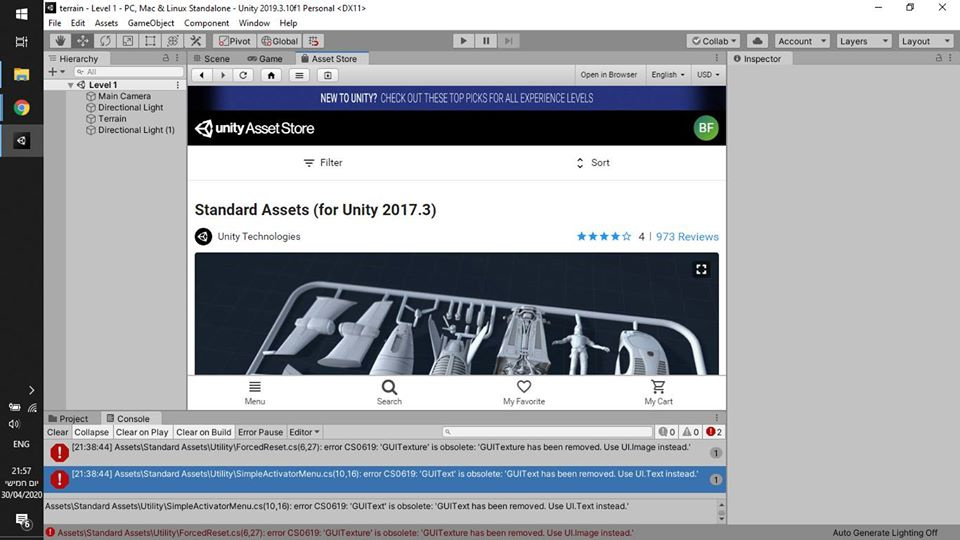960x540 pixels.
Task: Open the console Editor dropdown
Action: click(x=304, y=432)
